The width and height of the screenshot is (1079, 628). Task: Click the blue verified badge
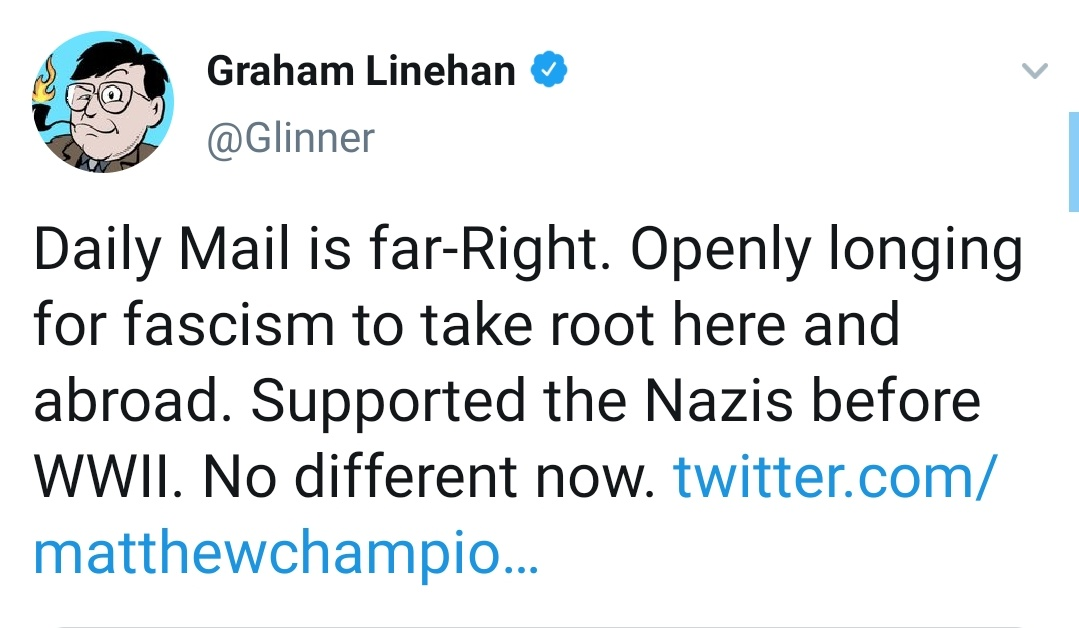[x=549, y=71]
